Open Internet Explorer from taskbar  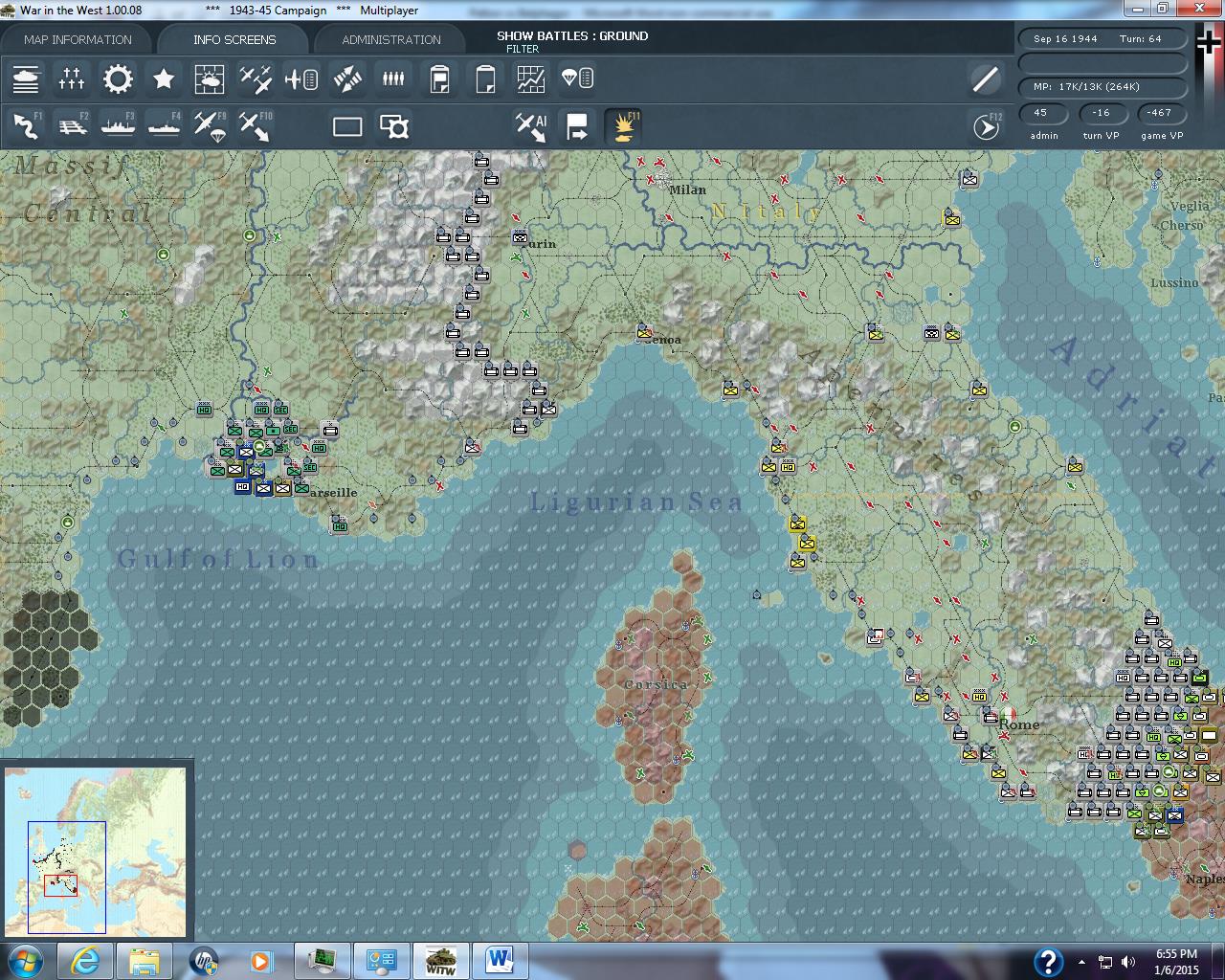[x=84, y=961]
